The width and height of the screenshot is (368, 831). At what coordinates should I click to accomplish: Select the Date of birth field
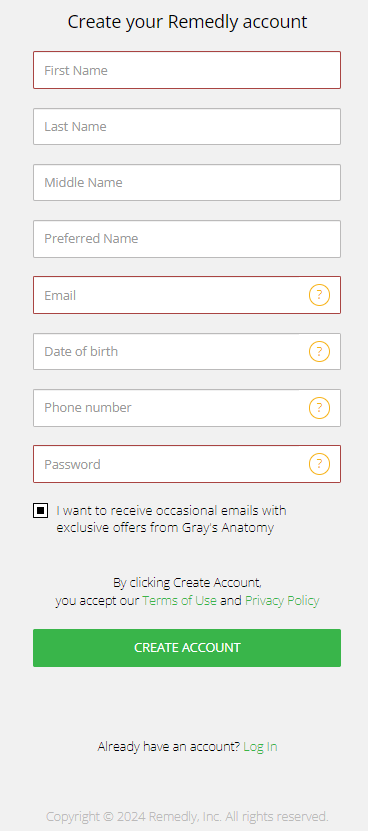click(171, 351)
